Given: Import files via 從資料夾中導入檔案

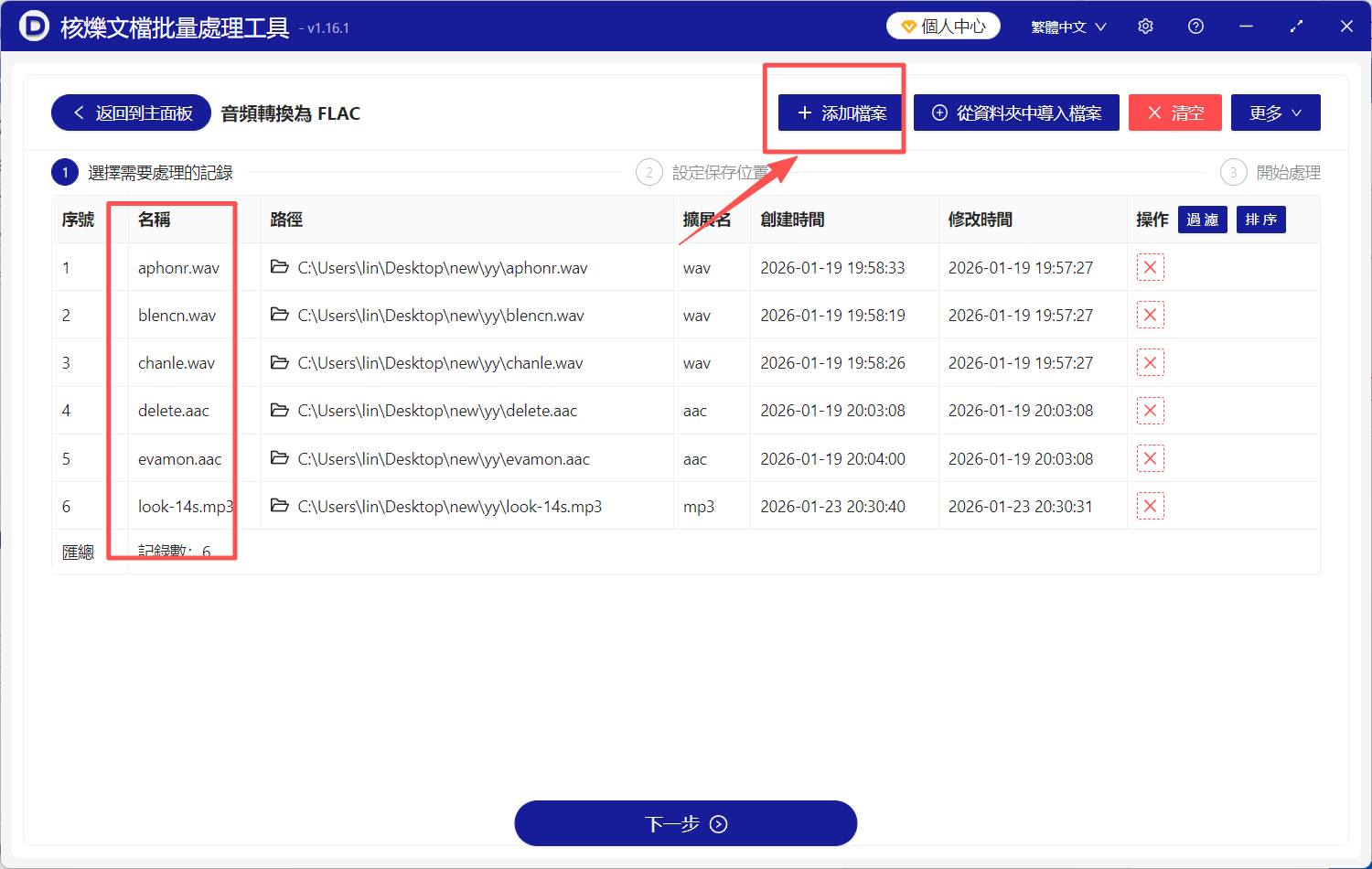Looking at the screenshot, I should [1016, 113].
